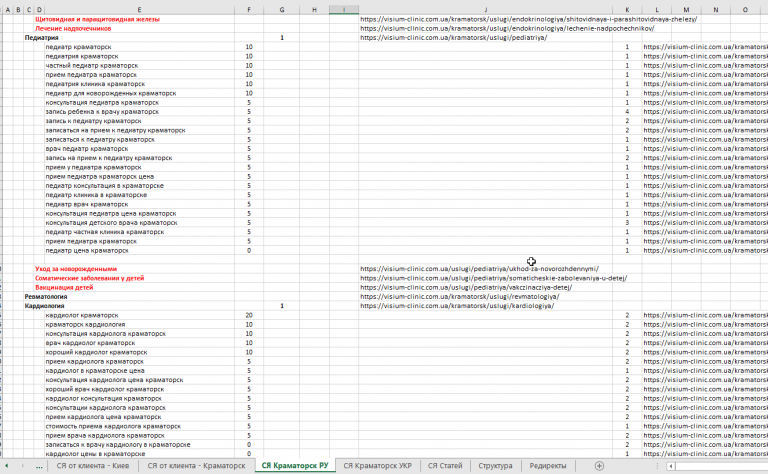This screenshot has width=768, height=474.
Task: Select column K header
Action: tap(627, 10)
